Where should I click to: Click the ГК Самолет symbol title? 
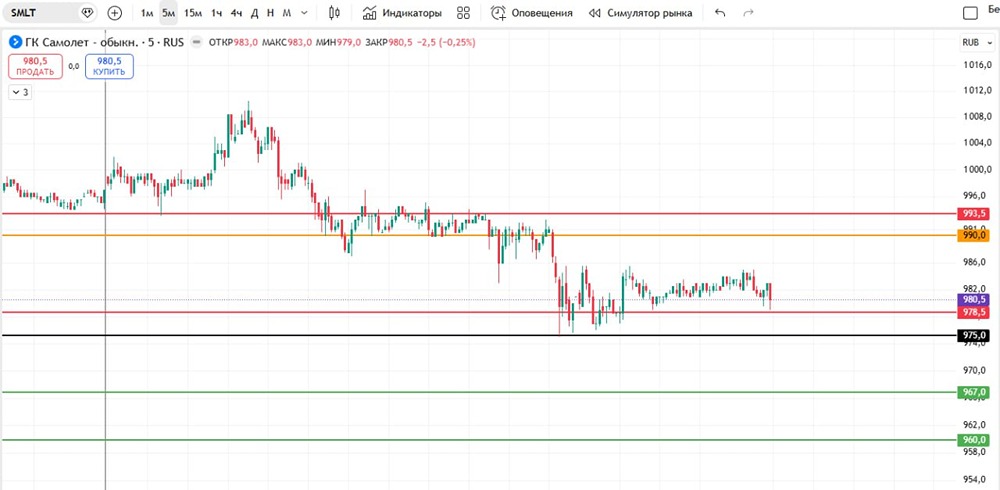coord(105,43)
